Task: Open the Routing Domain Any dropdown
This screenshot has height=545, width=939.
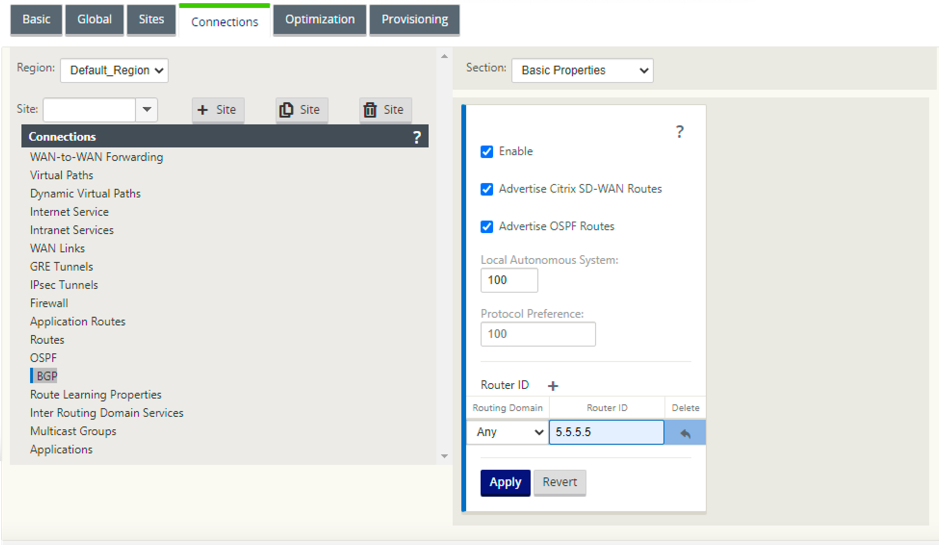Action: [508, 432]
